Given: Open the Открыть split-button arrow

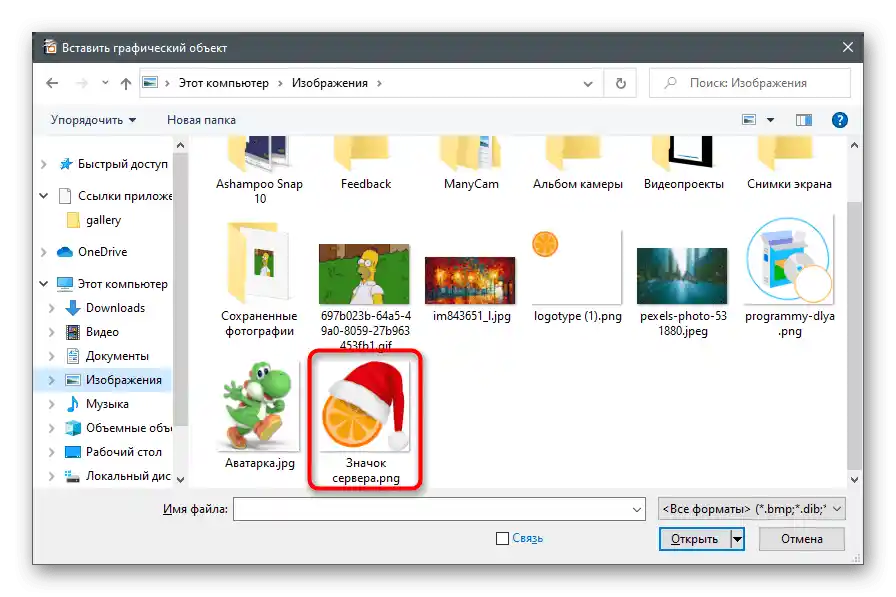Looking at the screenshot, I should [x=737, y=539].
